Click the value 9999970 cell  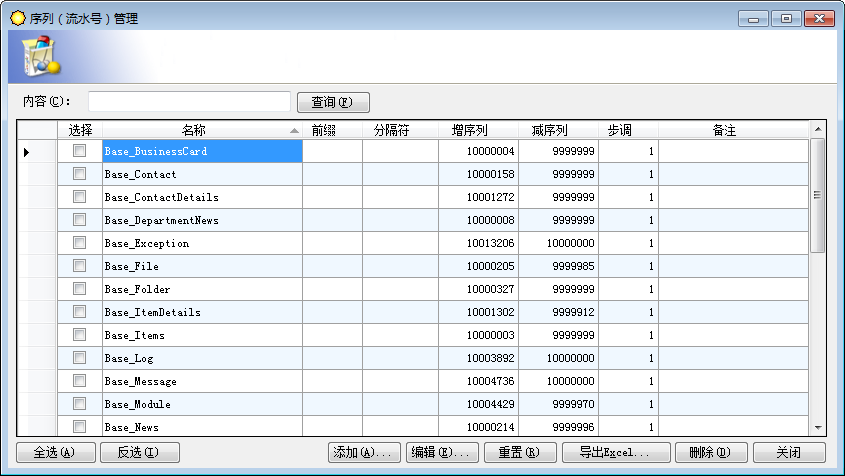(x=558, y=404)
